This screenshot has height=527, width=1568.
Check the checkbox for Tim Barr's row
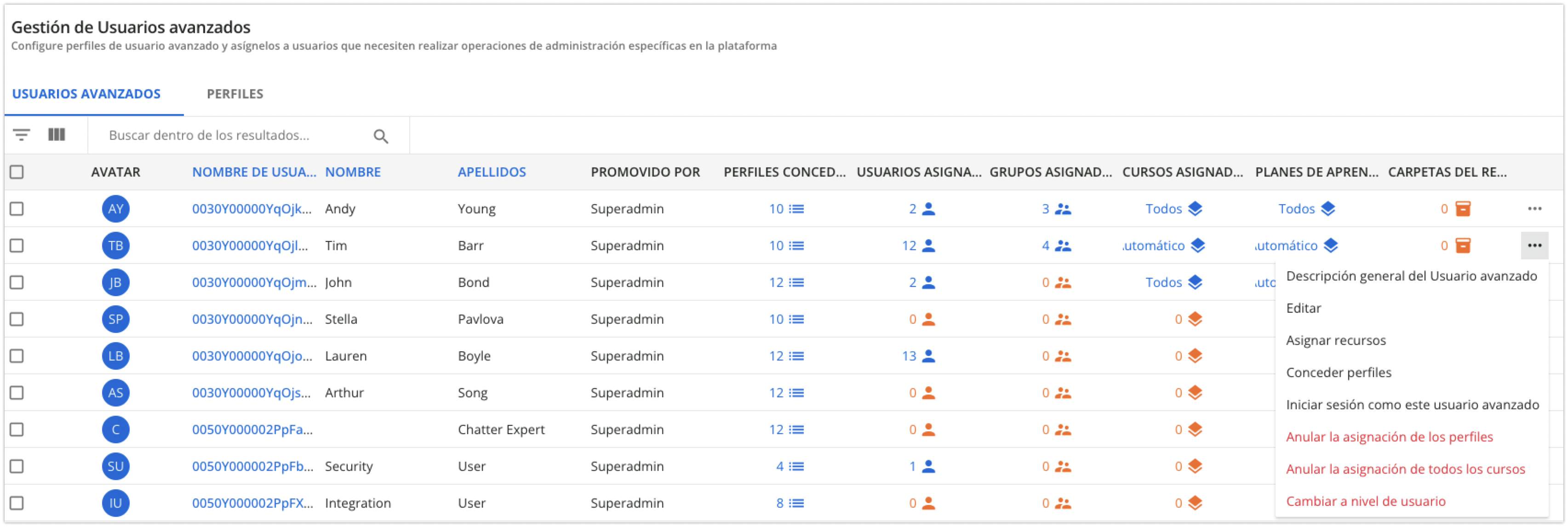pyautogui.click(x=17, y=245)
